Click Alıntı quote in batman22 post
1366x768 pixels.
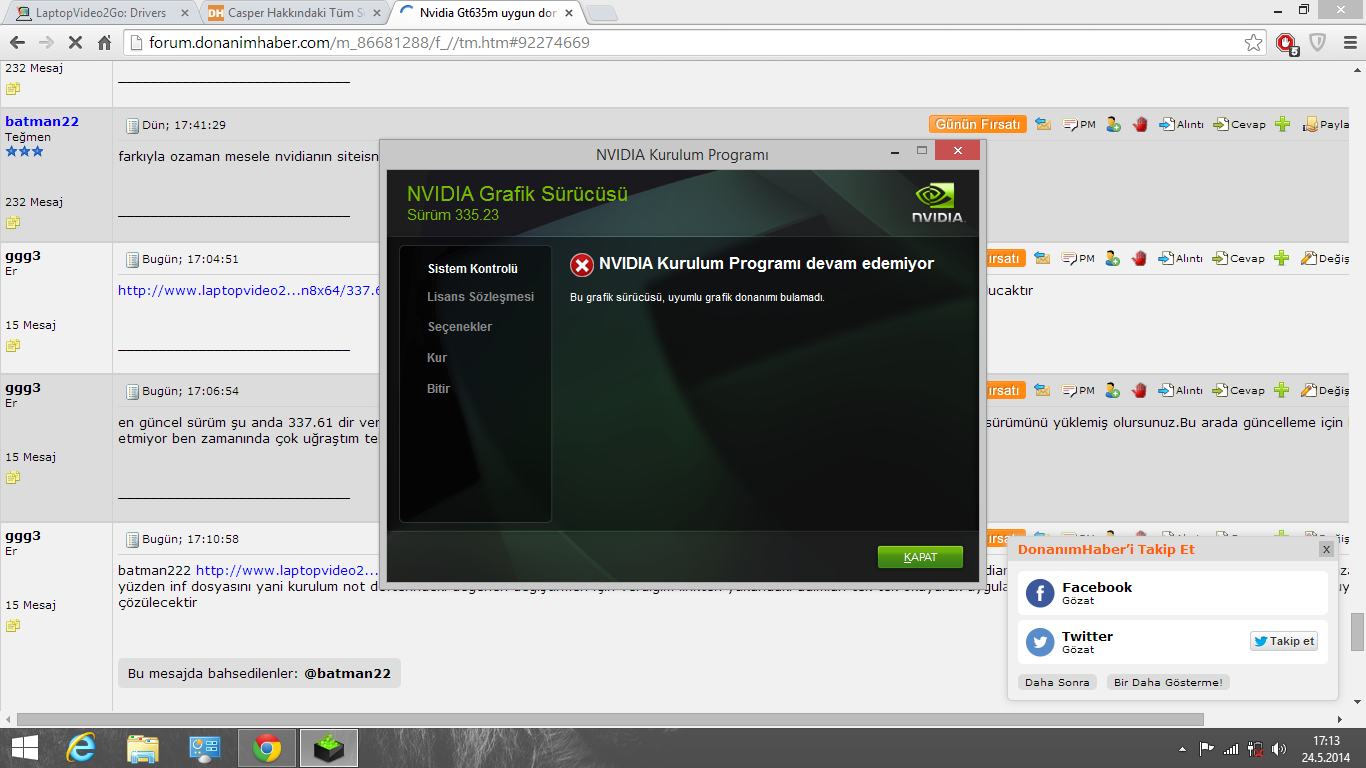1181,125
